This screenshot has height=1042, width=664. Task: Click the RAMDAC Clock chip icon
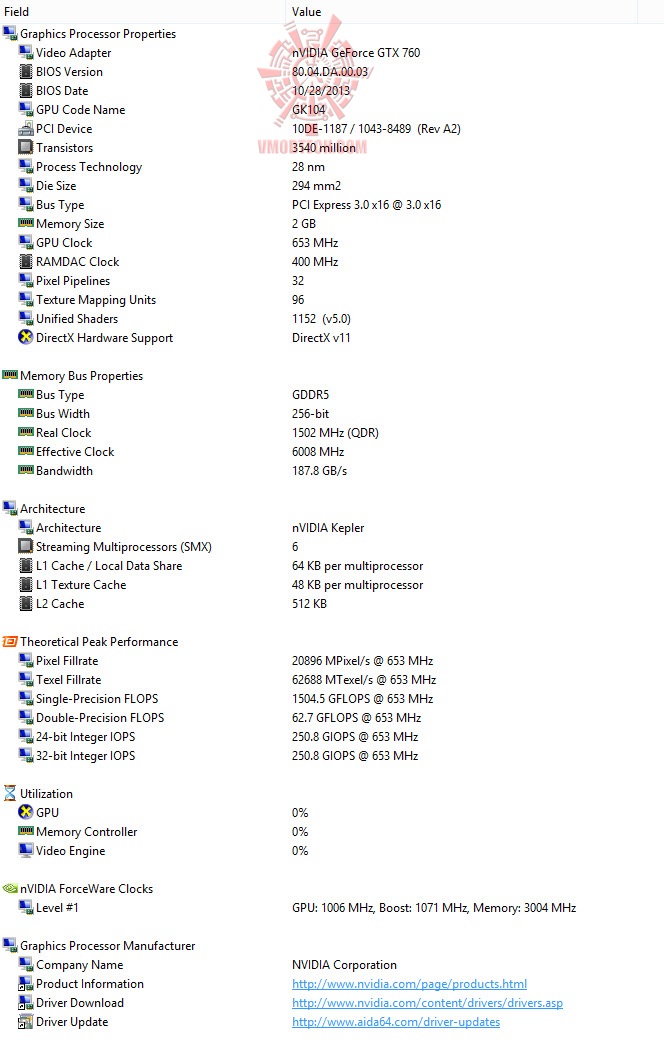[x=26, y=261]
